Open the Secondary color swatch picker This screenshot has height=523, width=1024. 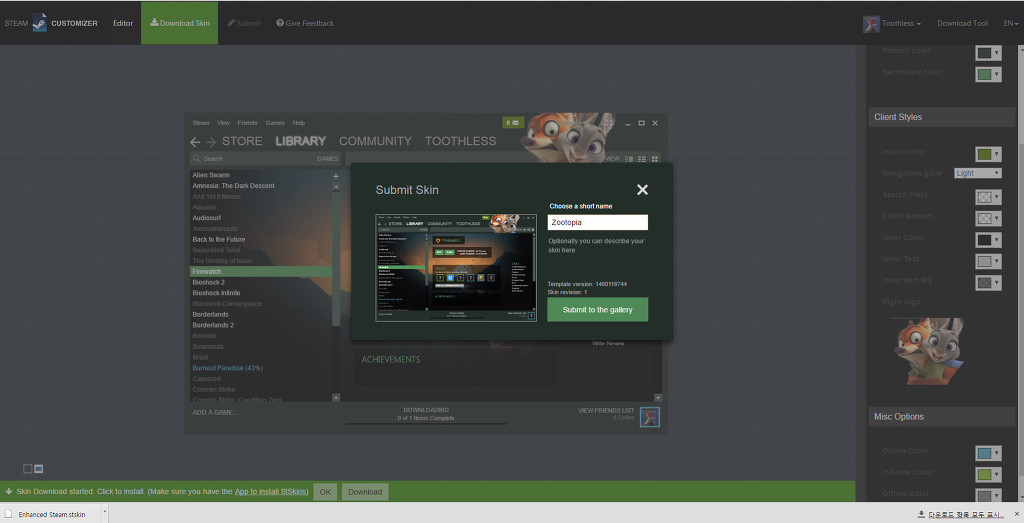pos(987,75)
